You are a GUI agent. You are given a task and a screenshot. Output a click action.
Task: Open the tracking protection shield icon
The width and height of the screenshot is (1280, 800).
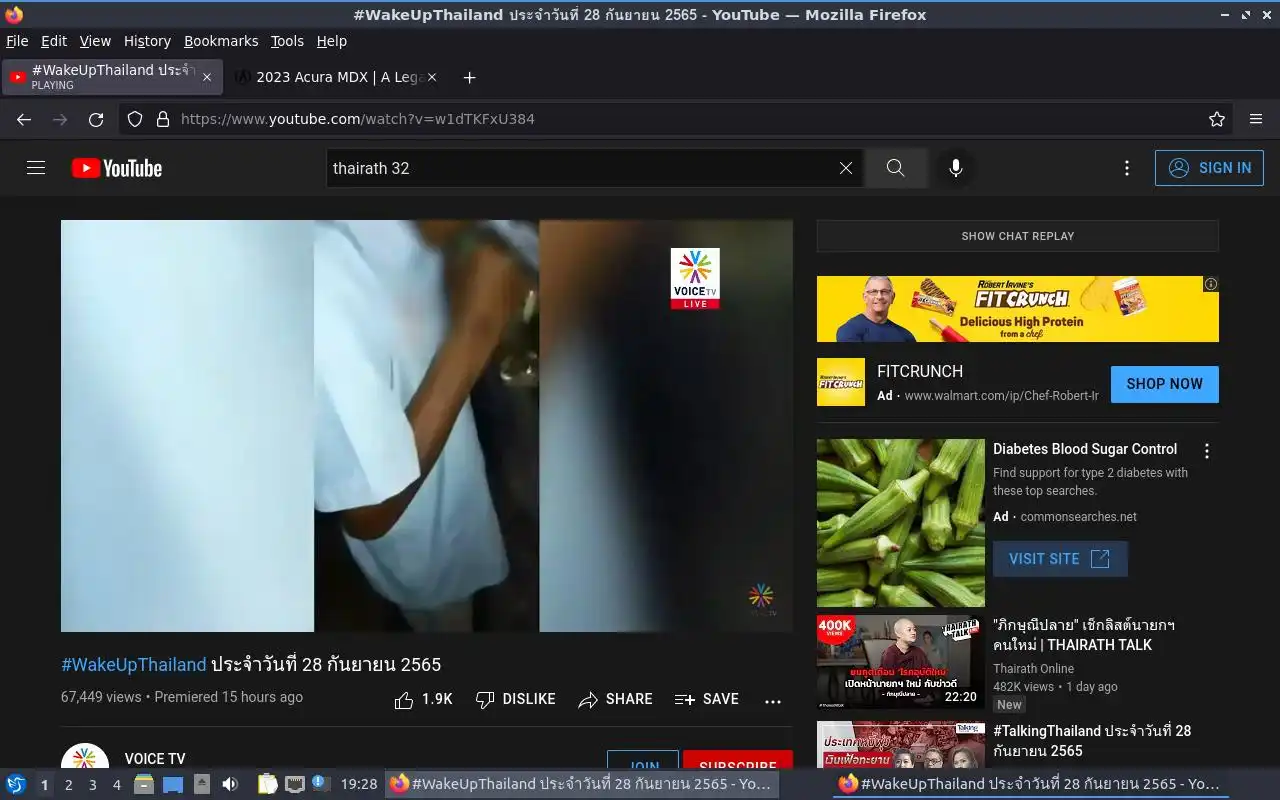(x=135, y=119)
